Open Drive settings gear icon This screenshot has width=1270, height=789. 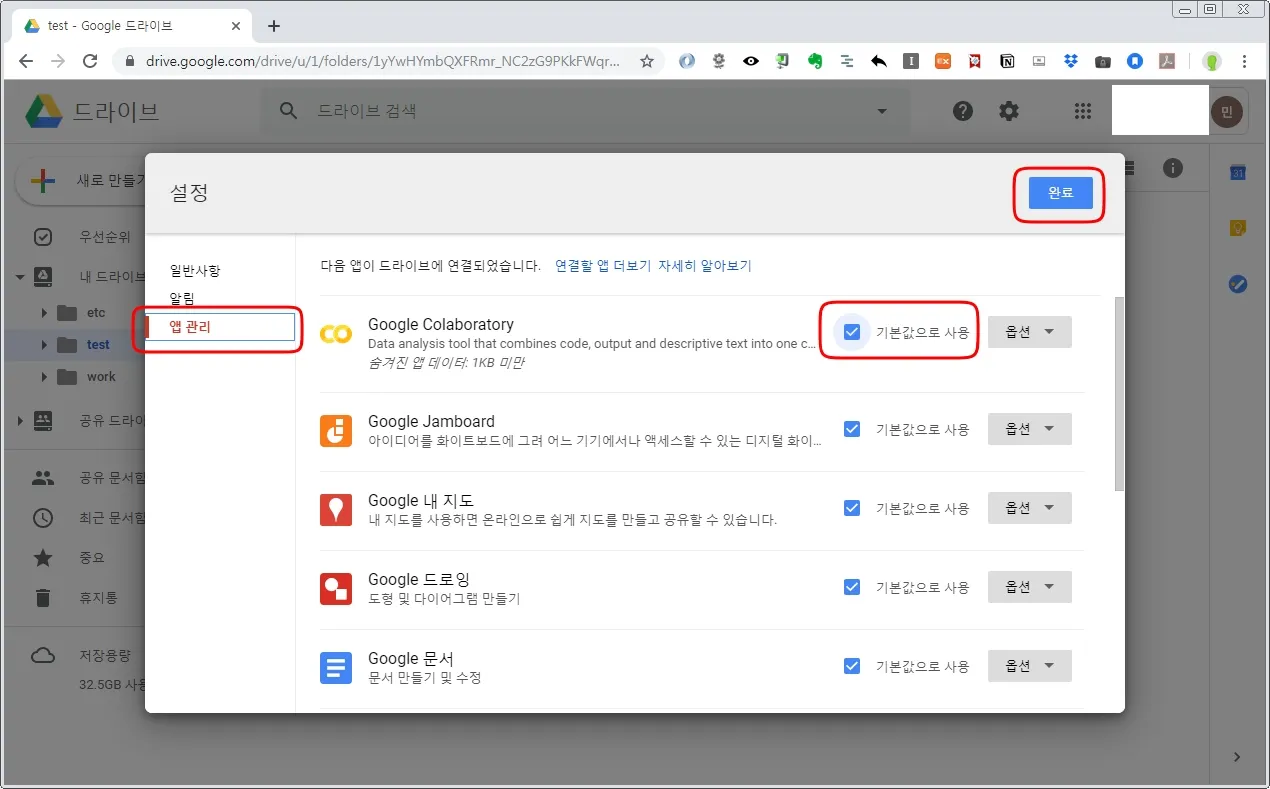click(1009, 111)
